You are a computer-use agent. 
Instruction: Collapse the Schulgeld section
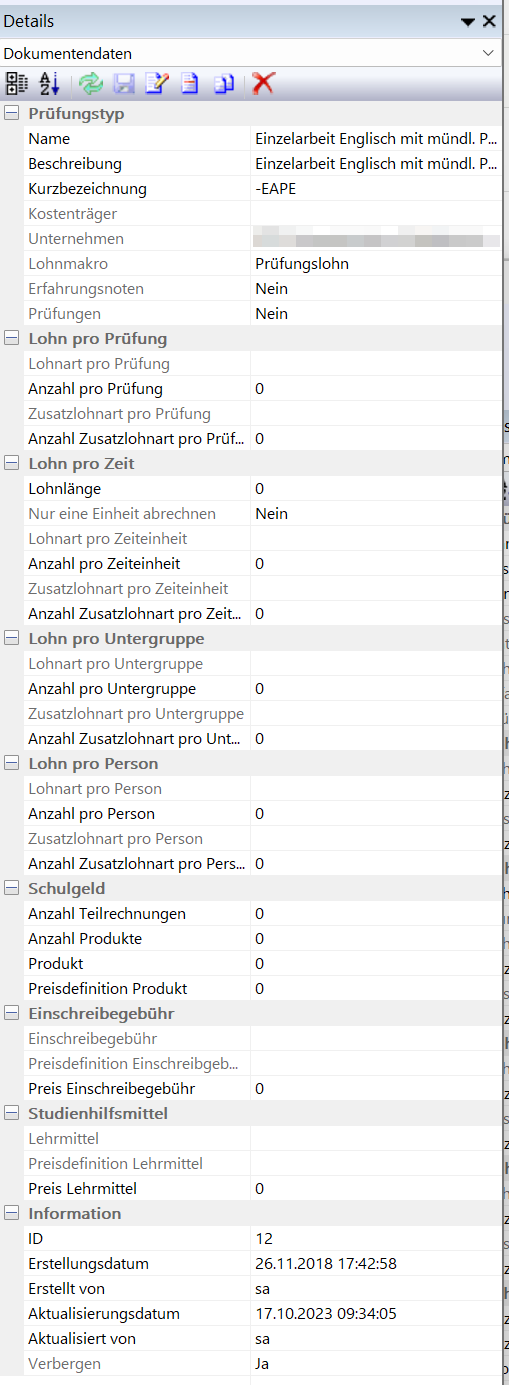[x=11, y=889]
